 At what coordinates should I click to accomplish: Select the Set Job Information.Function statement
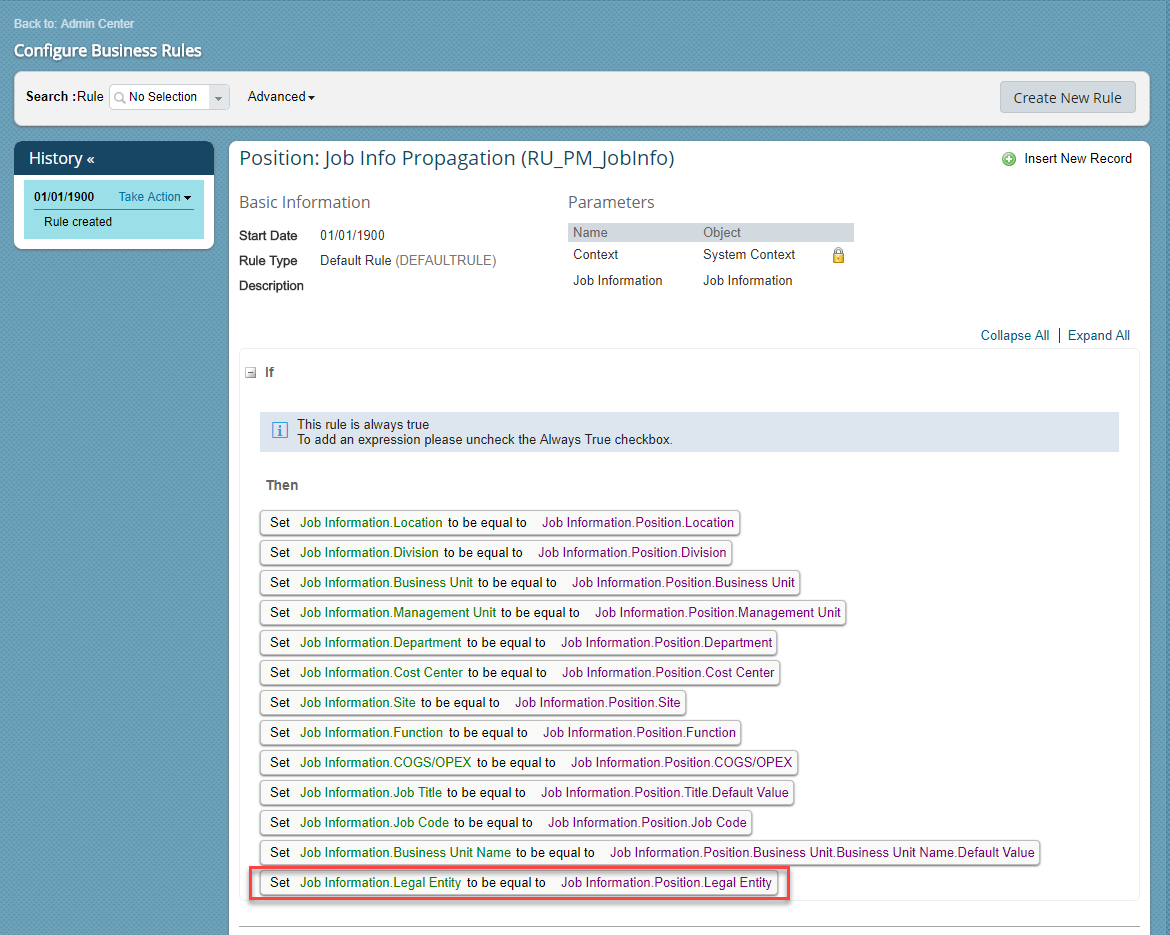(x=500, y=733)
